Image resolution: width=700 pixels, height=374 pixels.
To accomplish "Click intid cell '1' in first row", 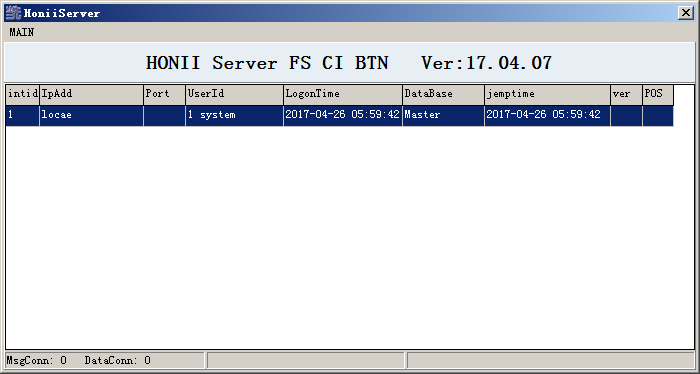I will coord(23,115).
